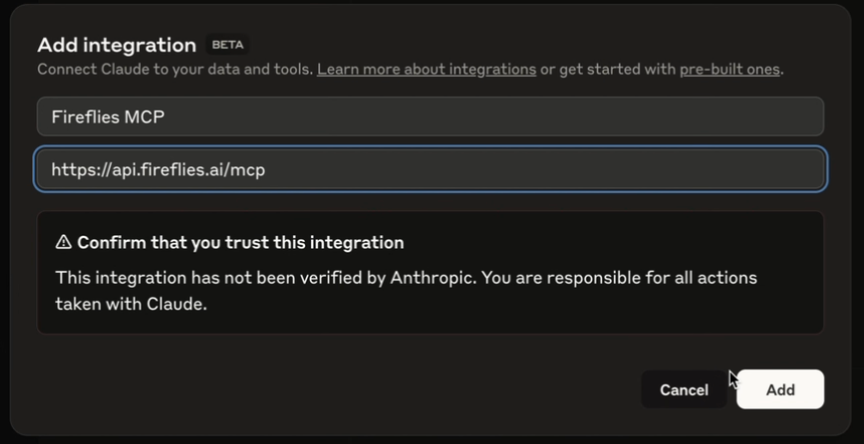Place cursor after mcp in the URL field

coord(266,170)
